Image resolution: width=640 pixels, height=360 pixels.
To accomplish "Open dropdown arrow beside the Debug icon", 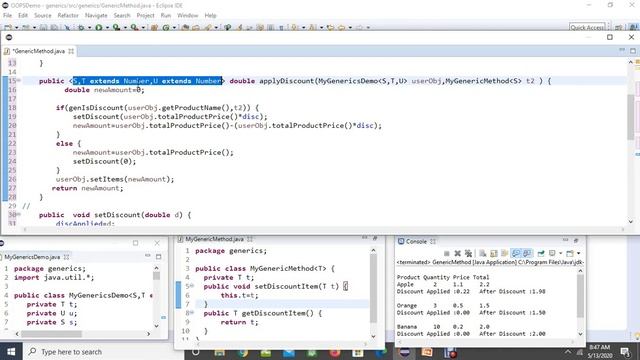I will tap(90, 28).
